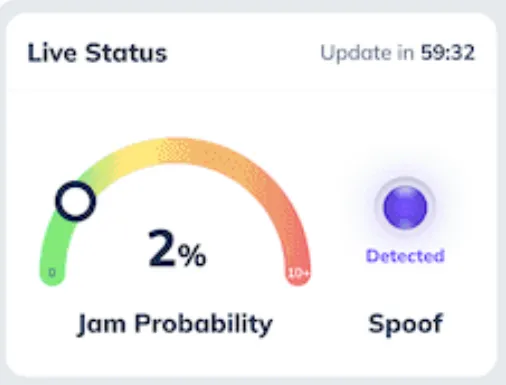This screenshot has width=506, height=385.
Task: Click the percent sign beside the 2
Action: pyautogui.click(x=192, y=256)
